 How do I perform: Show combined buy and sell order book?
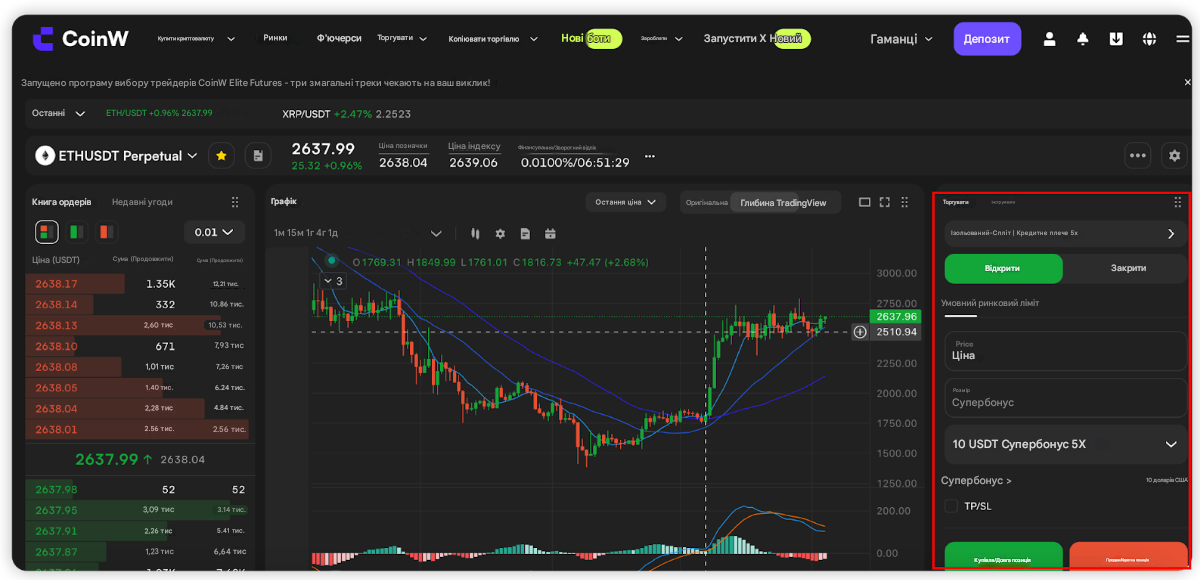coord(47,232)
